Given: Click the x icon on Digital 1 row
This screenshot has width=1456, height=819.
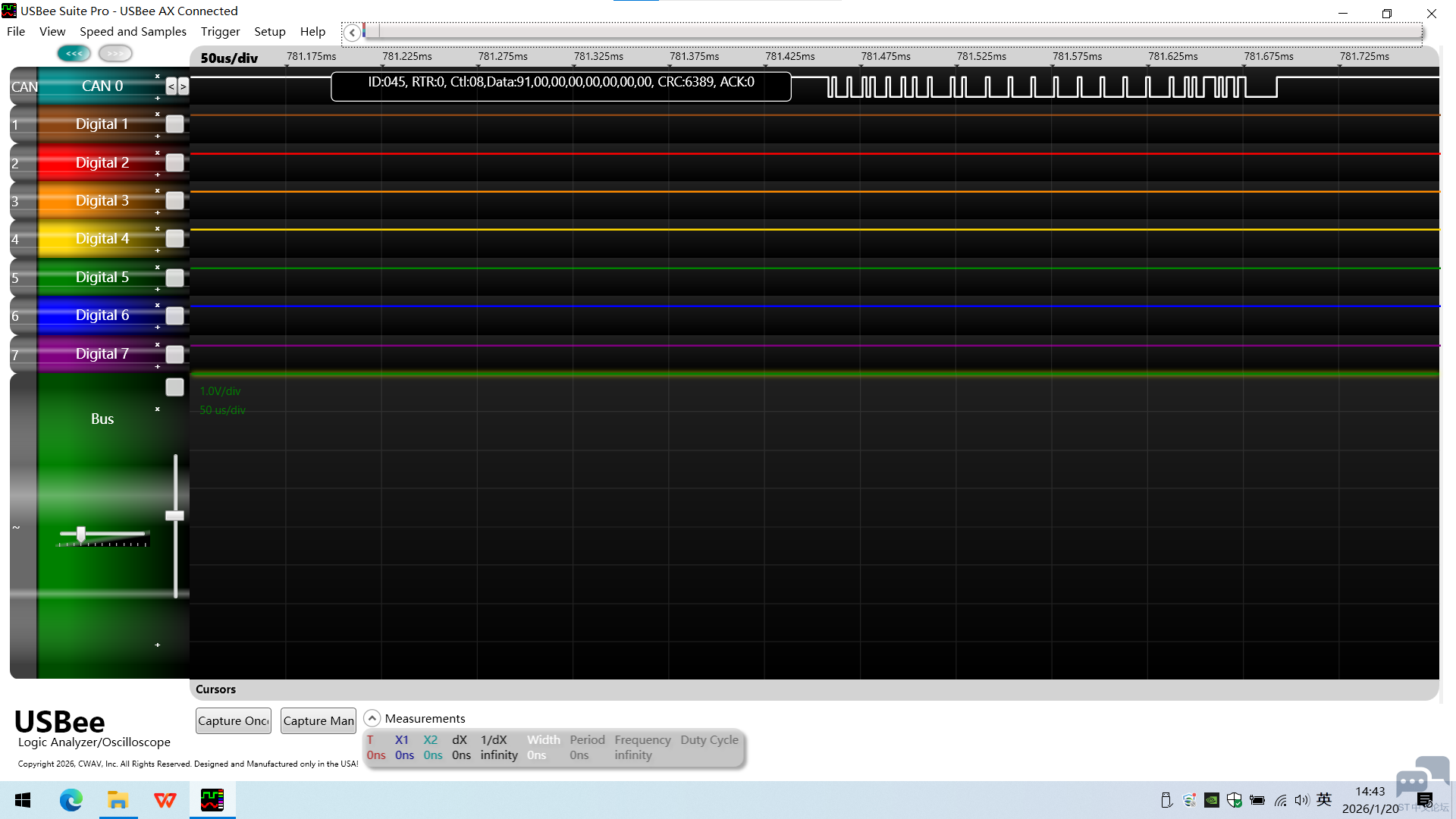Looking at the screenshot, I should pyautogui.click(x=158, y=115).
